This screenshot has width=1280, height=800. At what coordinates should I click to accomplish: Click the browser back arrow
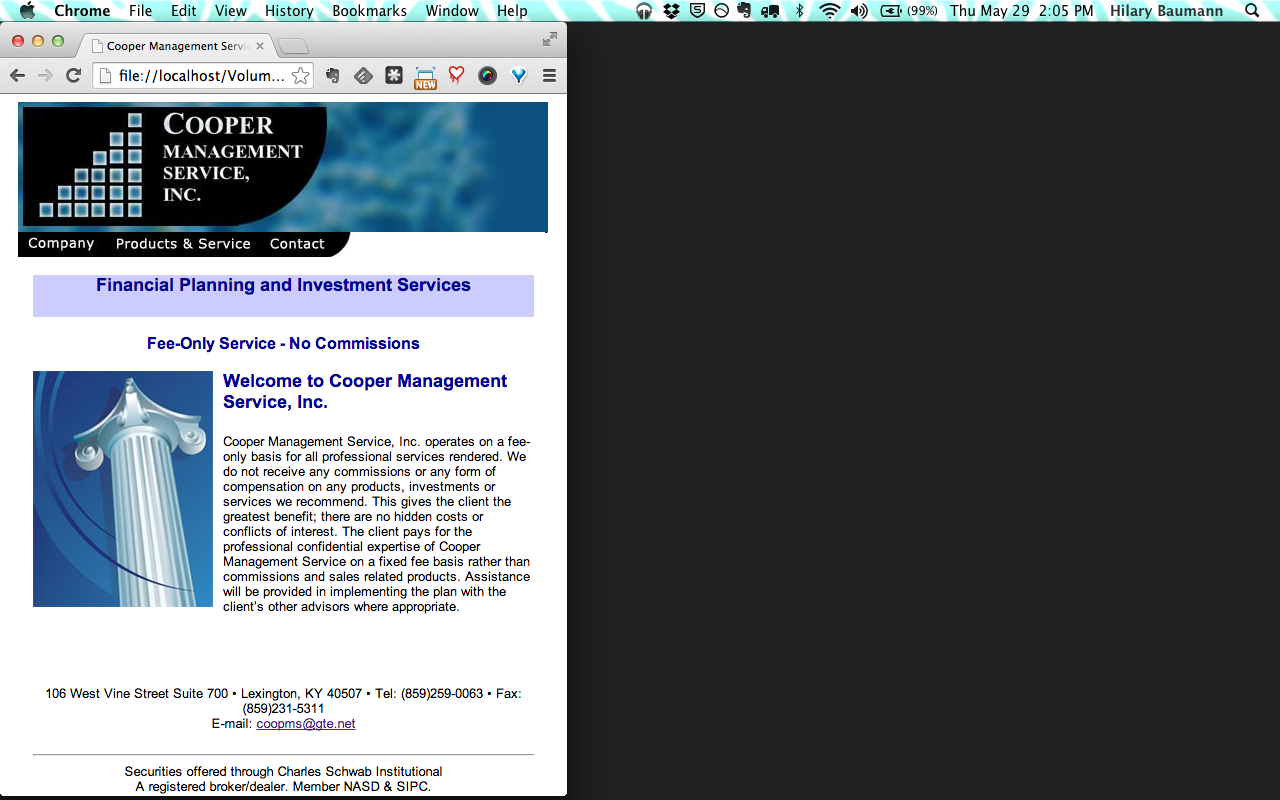point(17,76)
